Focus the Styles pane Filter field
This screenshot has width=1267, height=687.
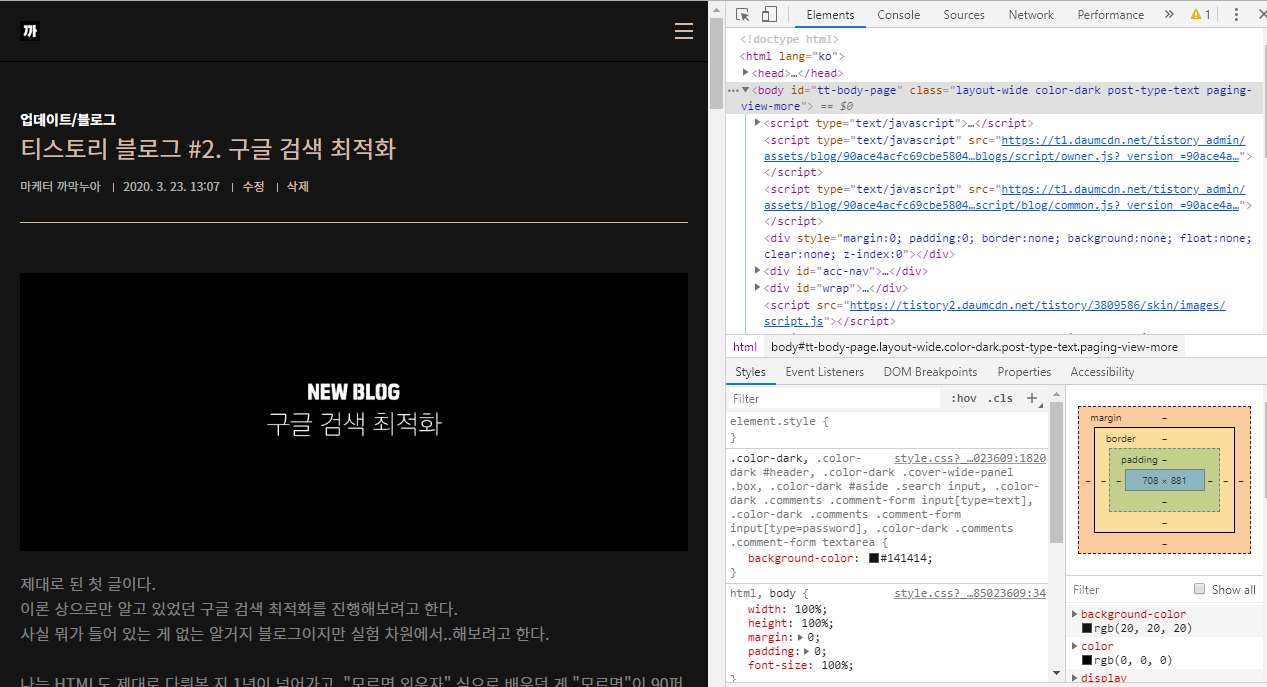(835, 398)
